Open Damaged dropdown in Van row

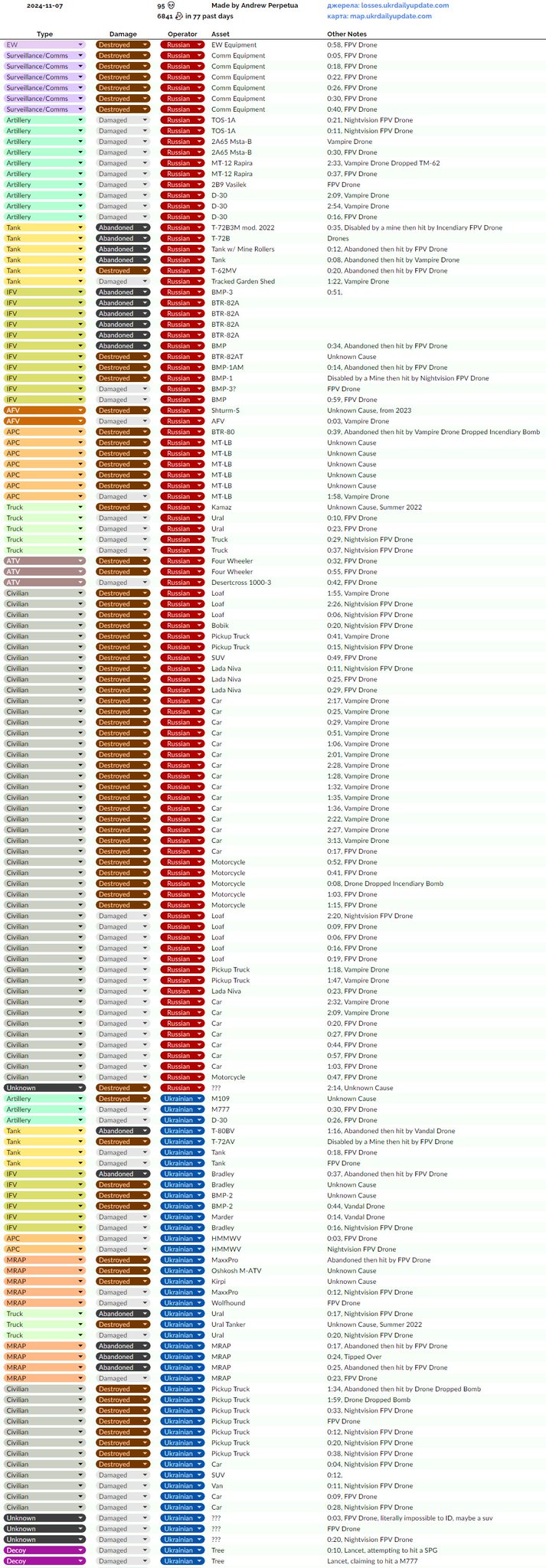click(123, 1486)
